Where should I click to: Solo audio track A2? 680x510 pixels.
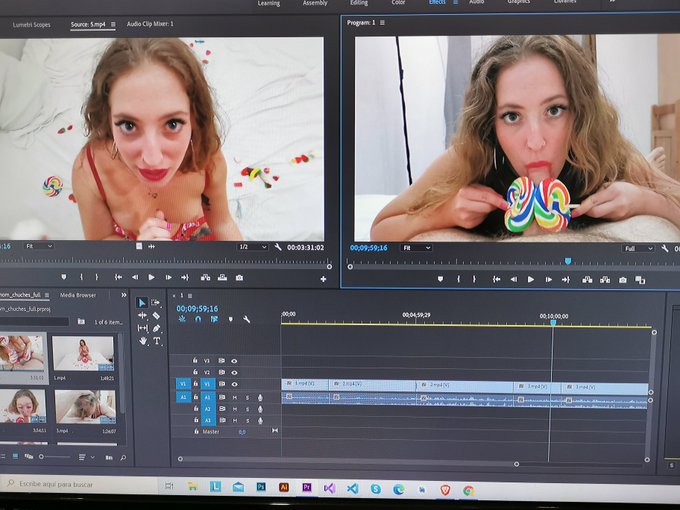point(248,409)
